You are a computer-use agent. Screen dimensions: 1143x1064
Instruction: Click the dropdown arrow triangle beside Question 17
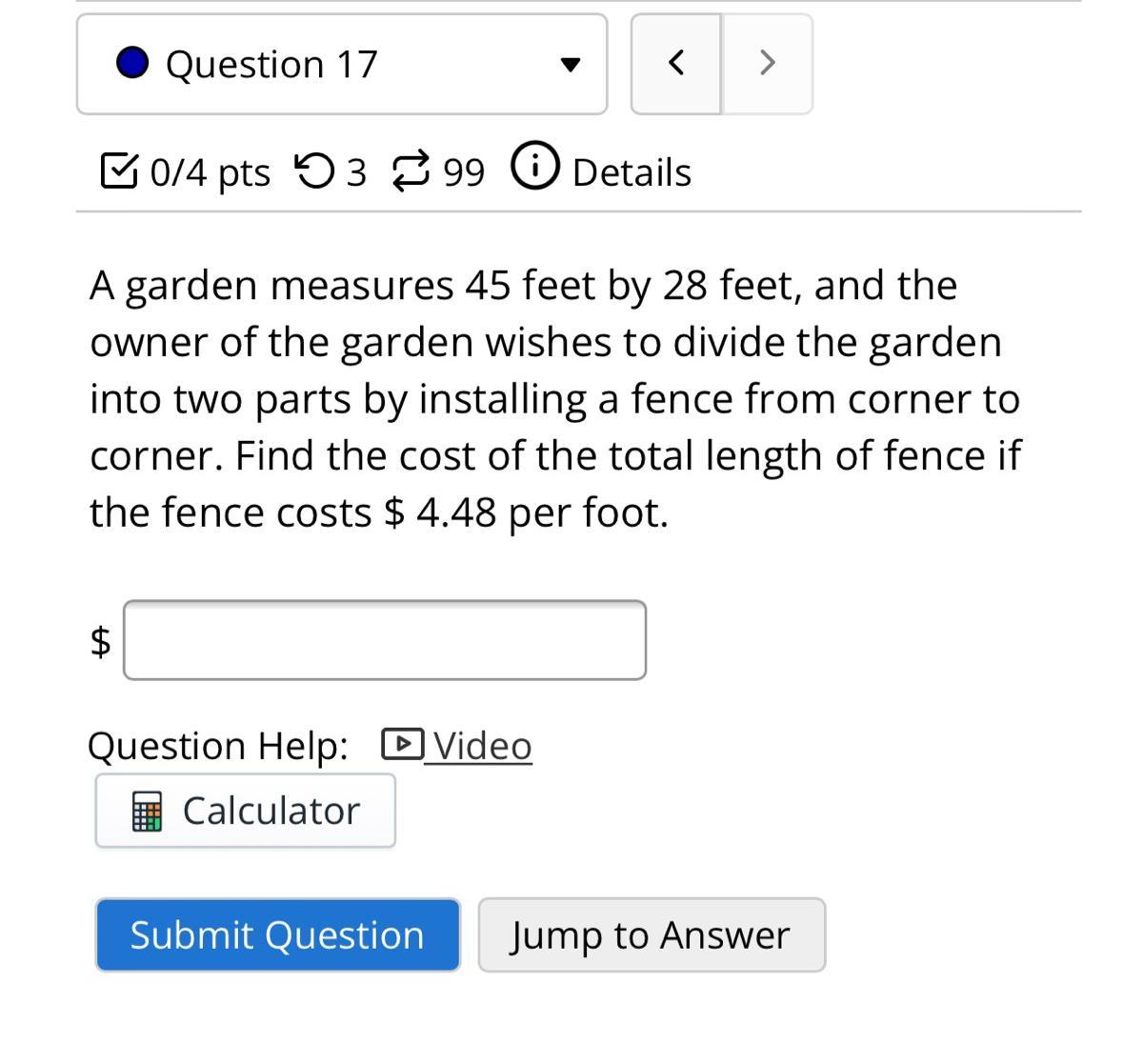tap(570, 65)
